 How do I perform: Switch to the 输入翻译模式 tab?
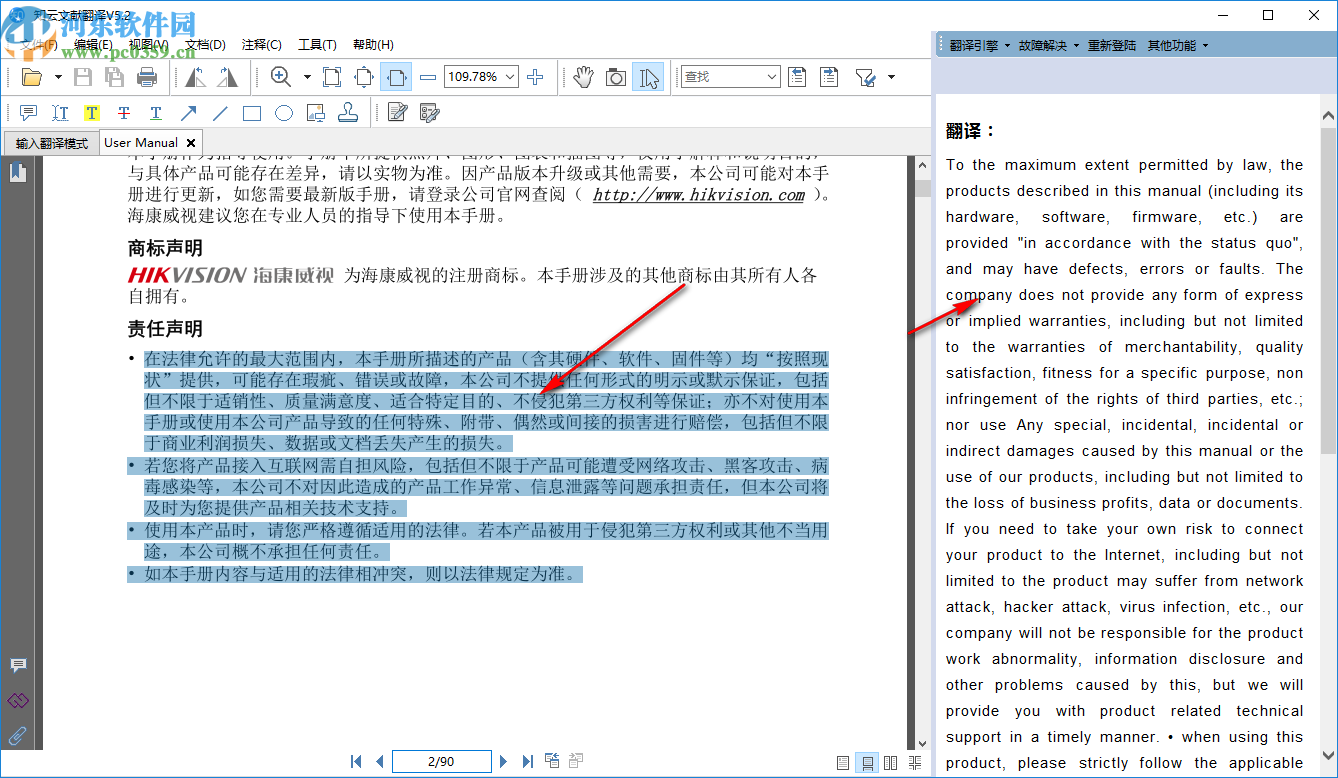(52, 143)
